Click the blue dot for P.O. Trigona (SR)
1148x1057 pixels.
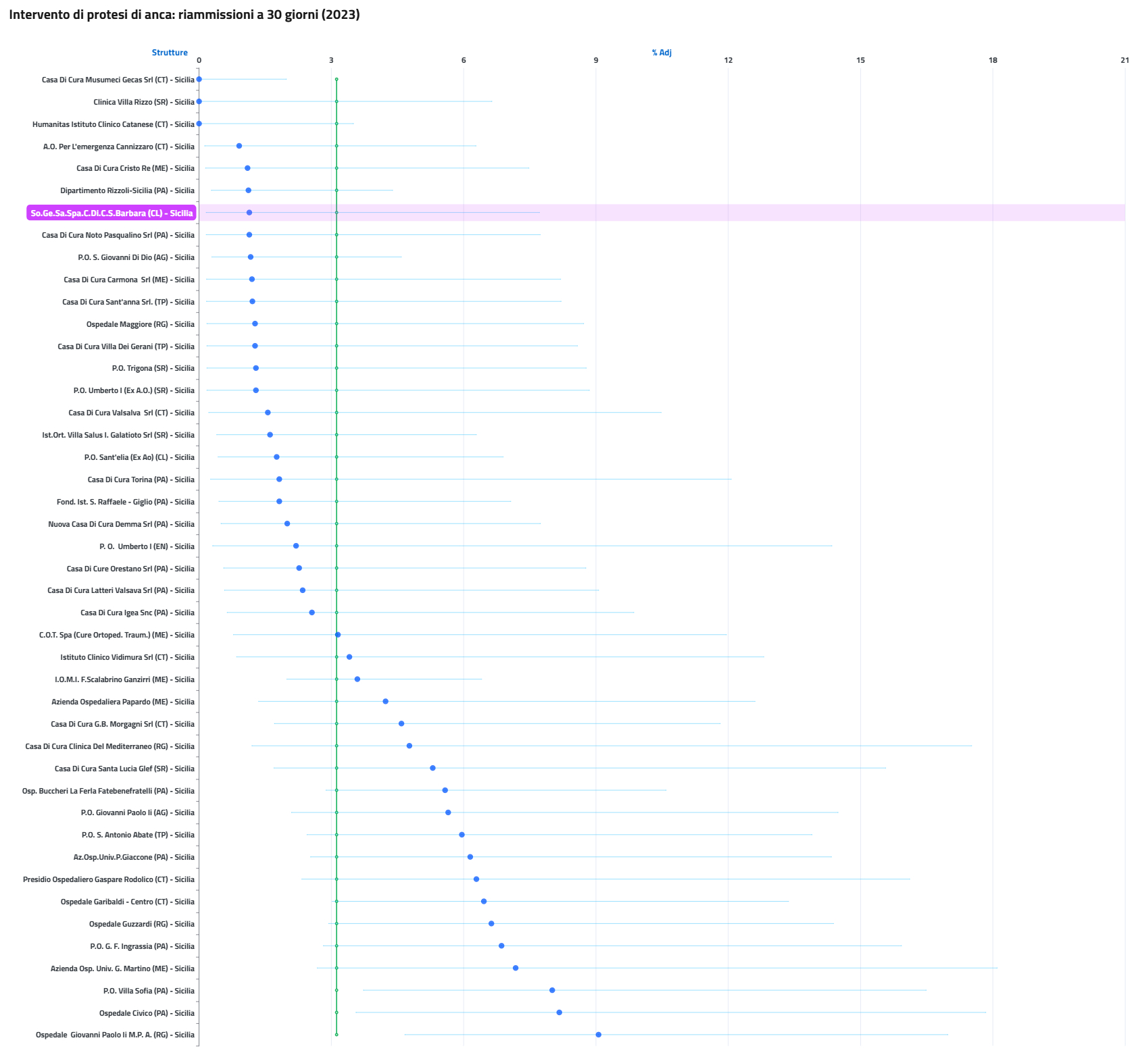[256, 368]
